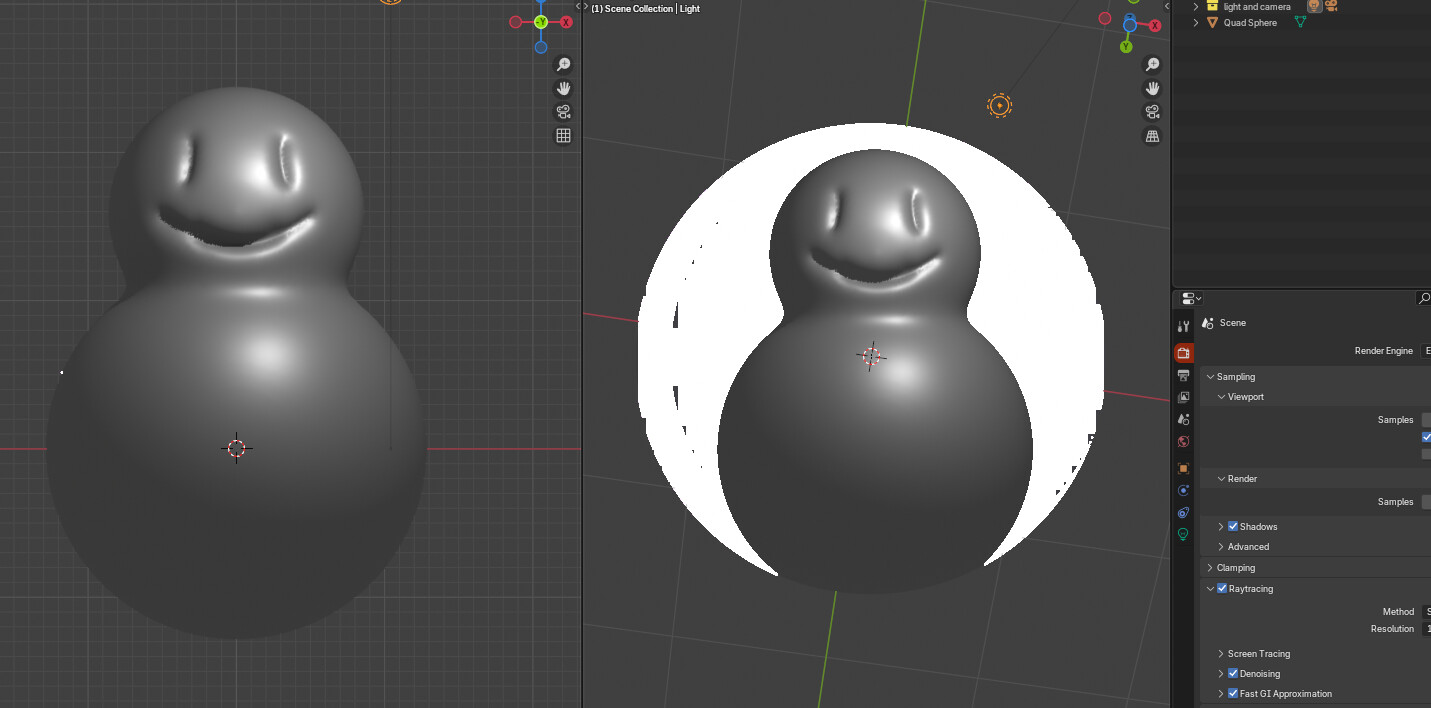
Task: Expand the light and camera collection
Action: coord(1196,6)
